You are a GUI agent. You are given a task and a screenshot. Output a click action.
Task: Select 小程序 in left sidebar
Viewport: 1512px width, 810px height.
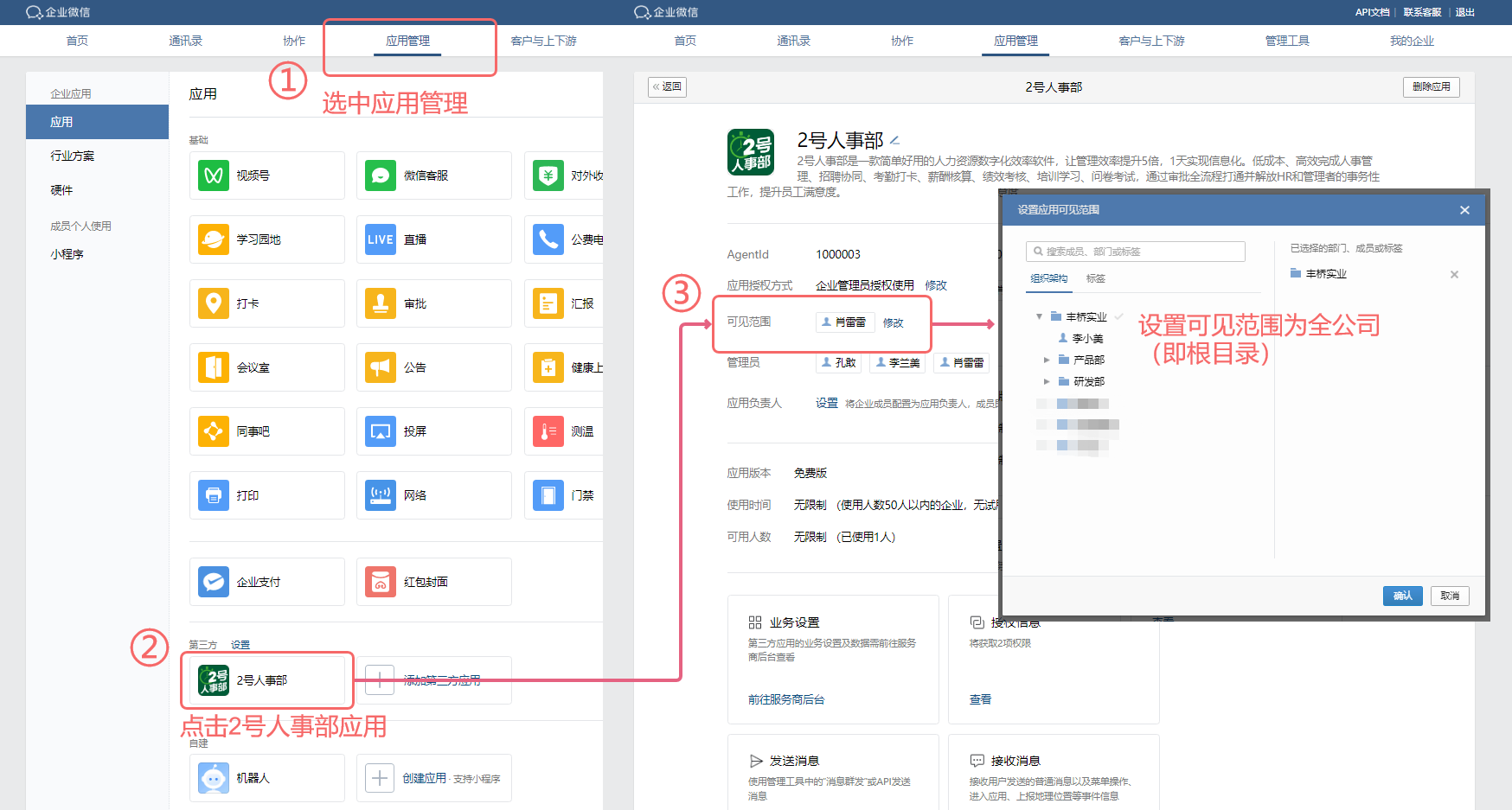tap(67, 254)
